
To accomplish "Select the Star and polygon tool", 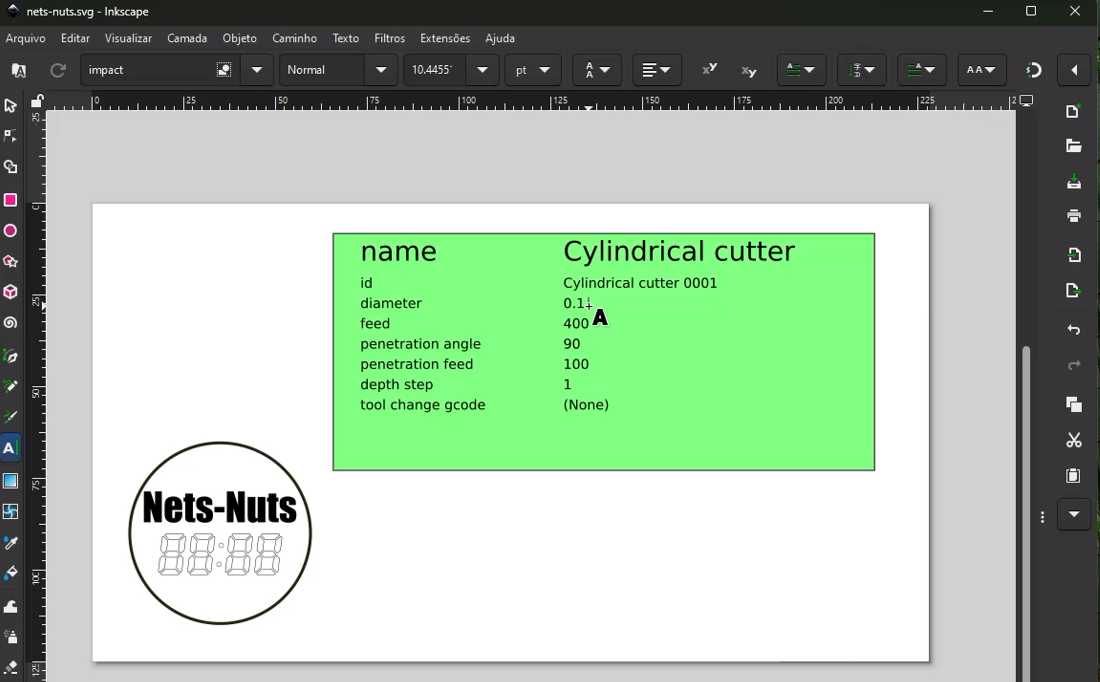I will pyautogui.click(x=11, y=262).
